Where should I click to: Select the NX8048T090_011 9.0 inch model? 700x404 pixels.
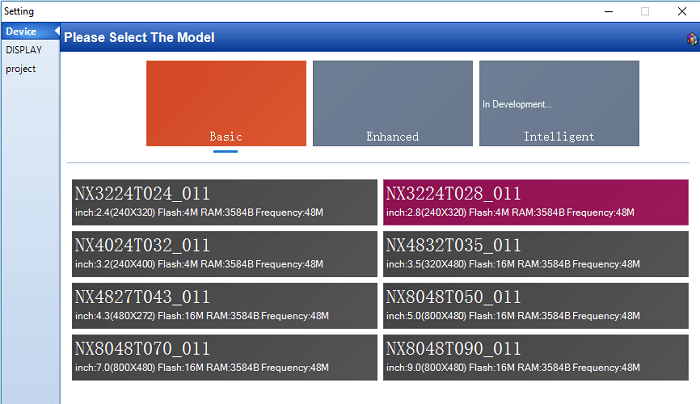pos(536,357)
